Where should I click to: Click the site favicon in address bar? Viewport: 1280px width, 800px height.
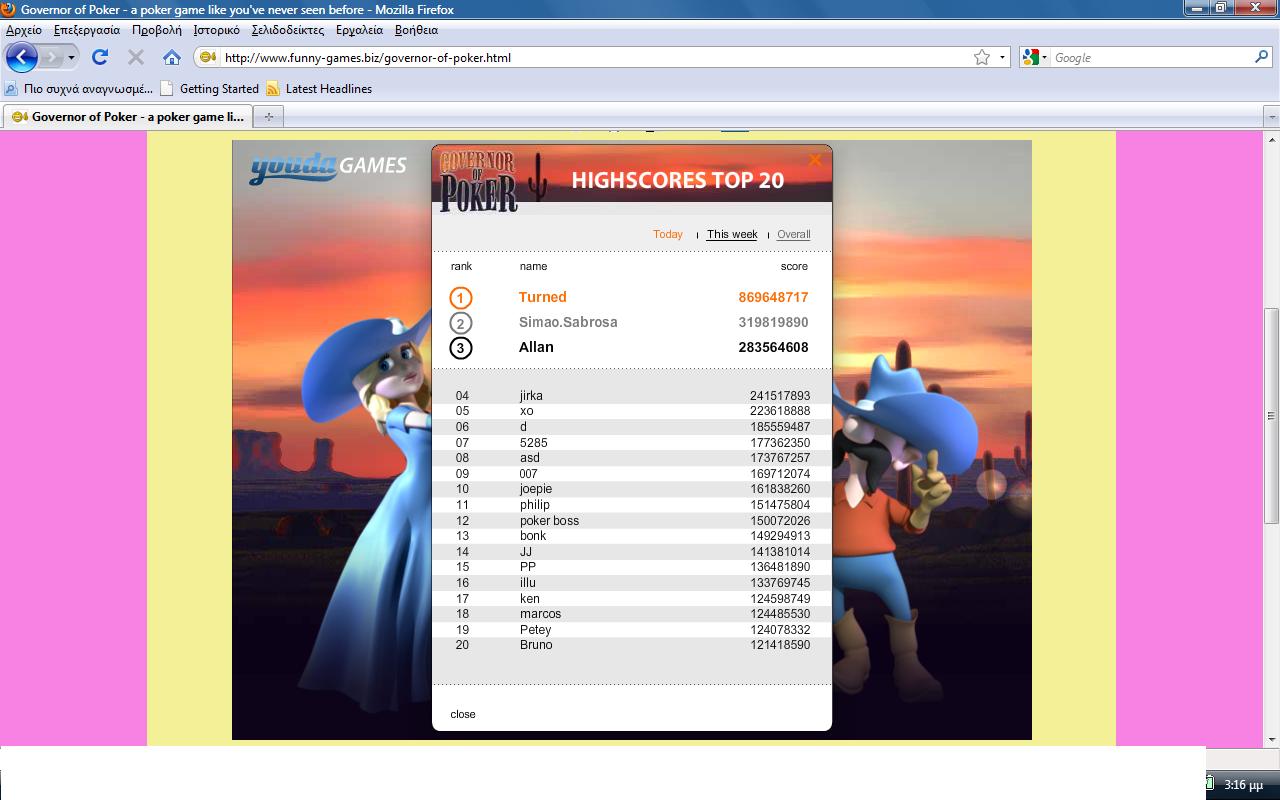point(208,57)
